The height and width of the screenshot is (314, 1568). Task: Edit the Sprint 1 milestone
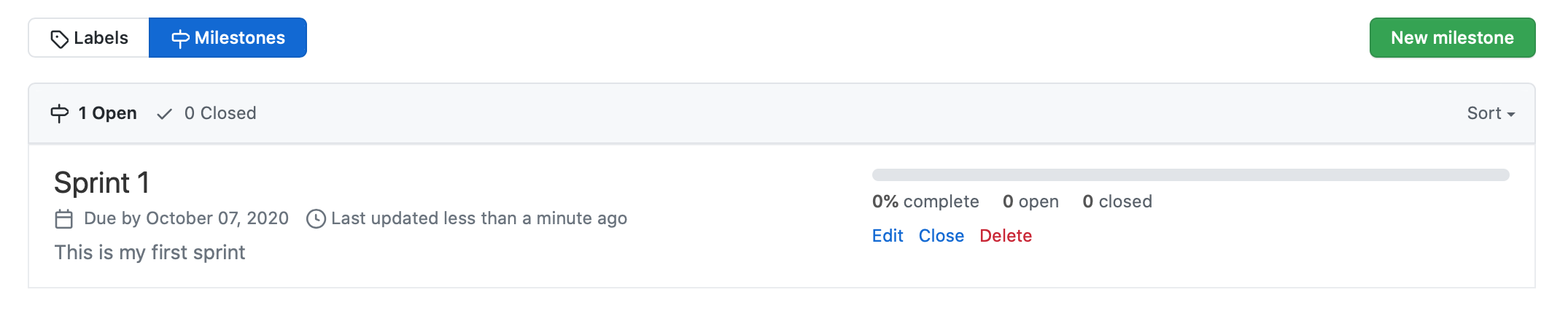888,236
